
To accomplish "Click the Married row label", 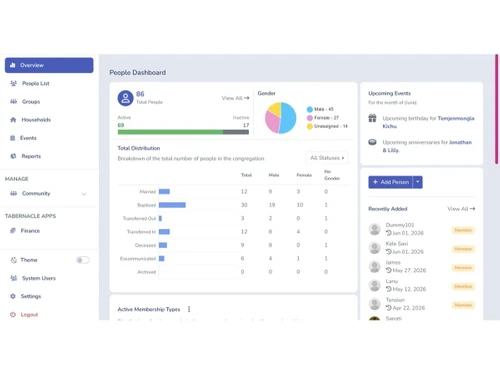I will tap(147, 192).
